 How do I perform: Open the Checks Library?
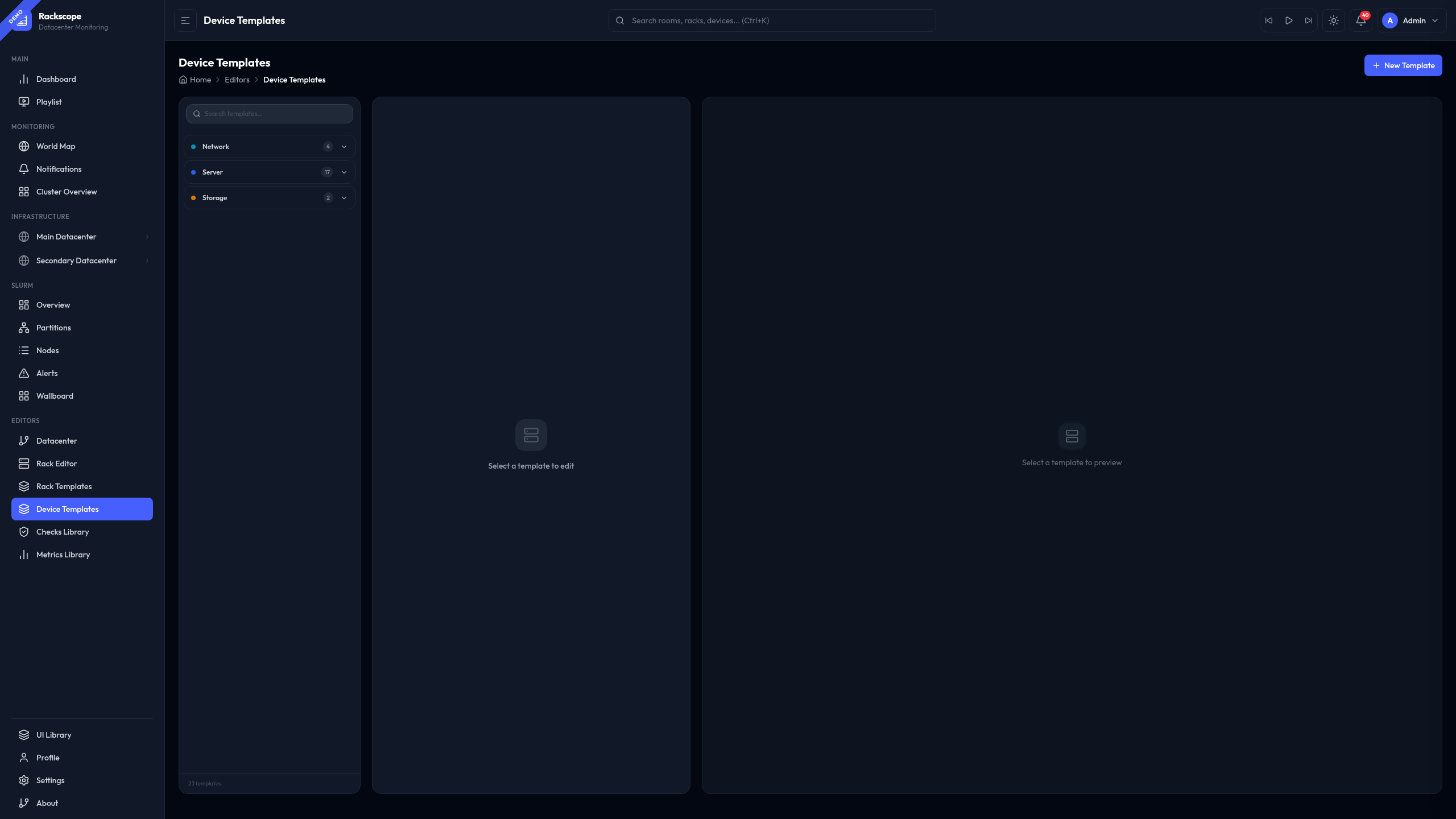(x=63, y=532)
